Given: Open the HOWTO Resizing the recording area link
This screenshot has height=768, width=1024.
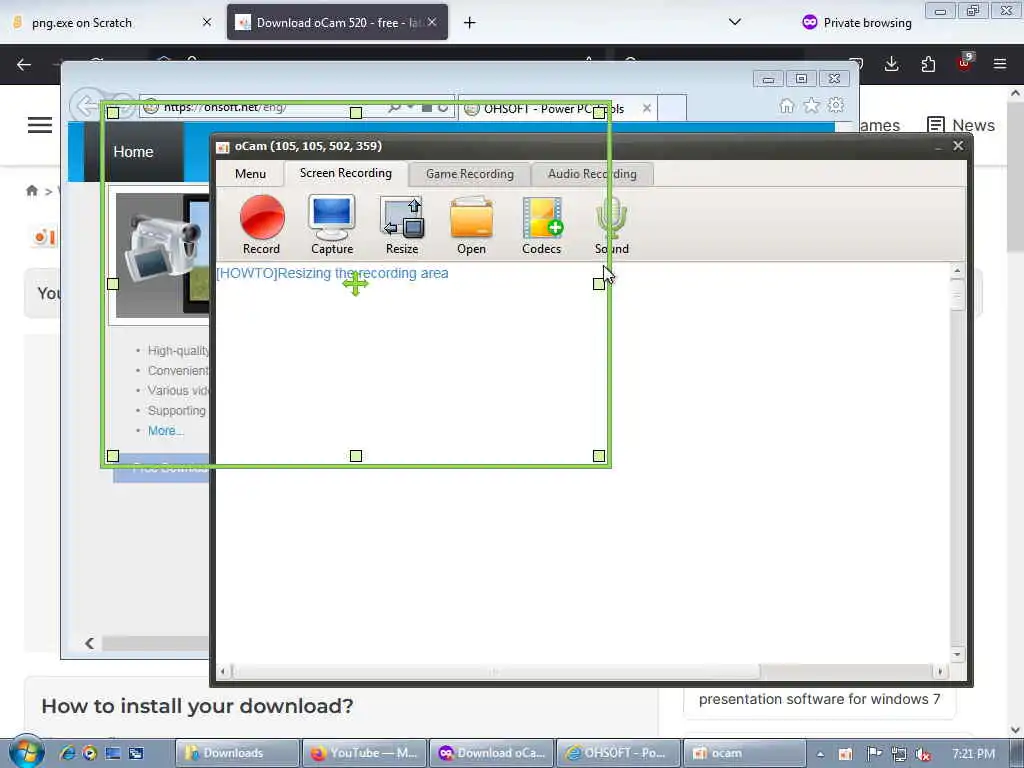Looking at the screenshot, I should [x=332, y=273].
